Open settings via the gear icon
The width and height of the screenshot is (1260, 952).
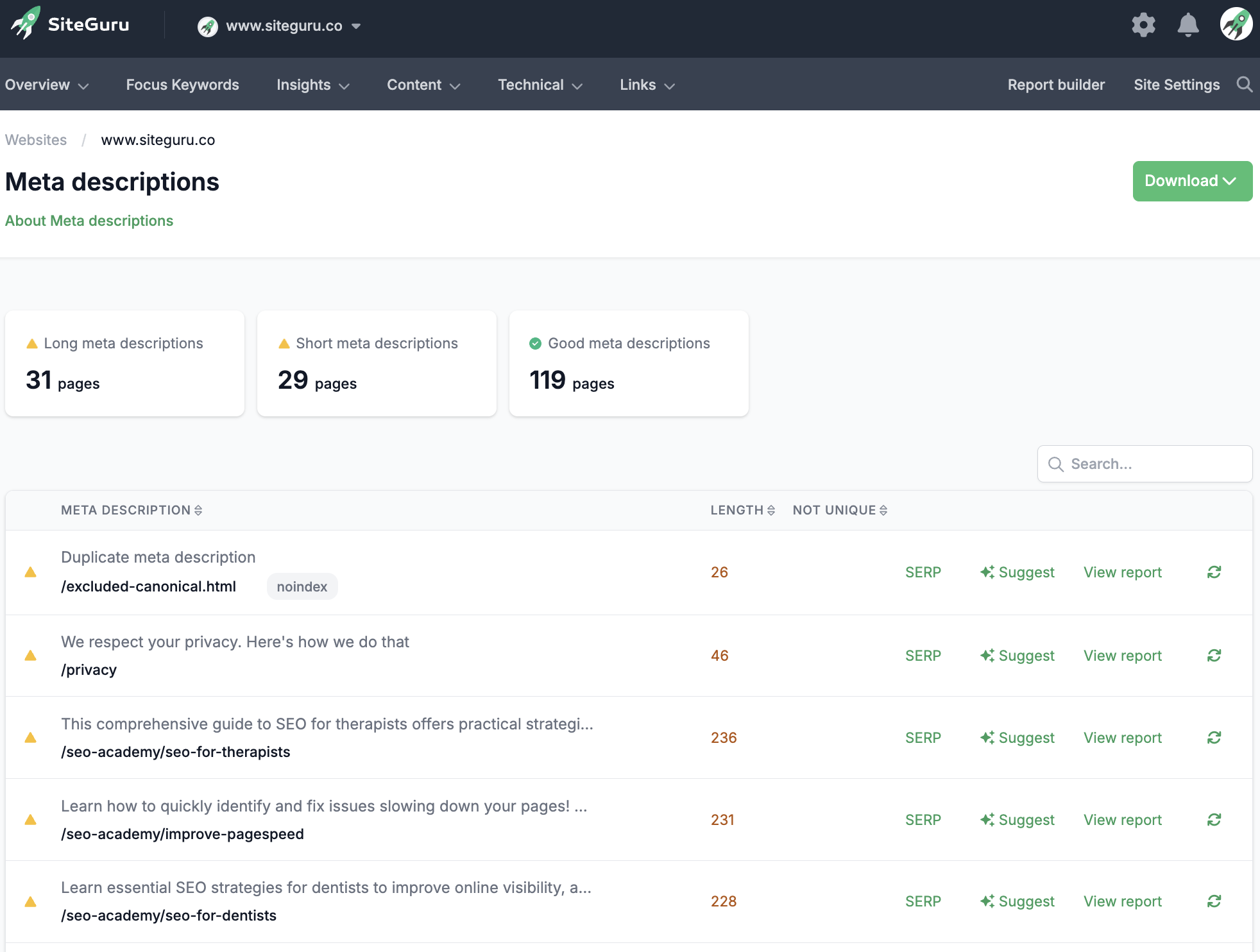pyautogui.click(x=1143, y=26)
